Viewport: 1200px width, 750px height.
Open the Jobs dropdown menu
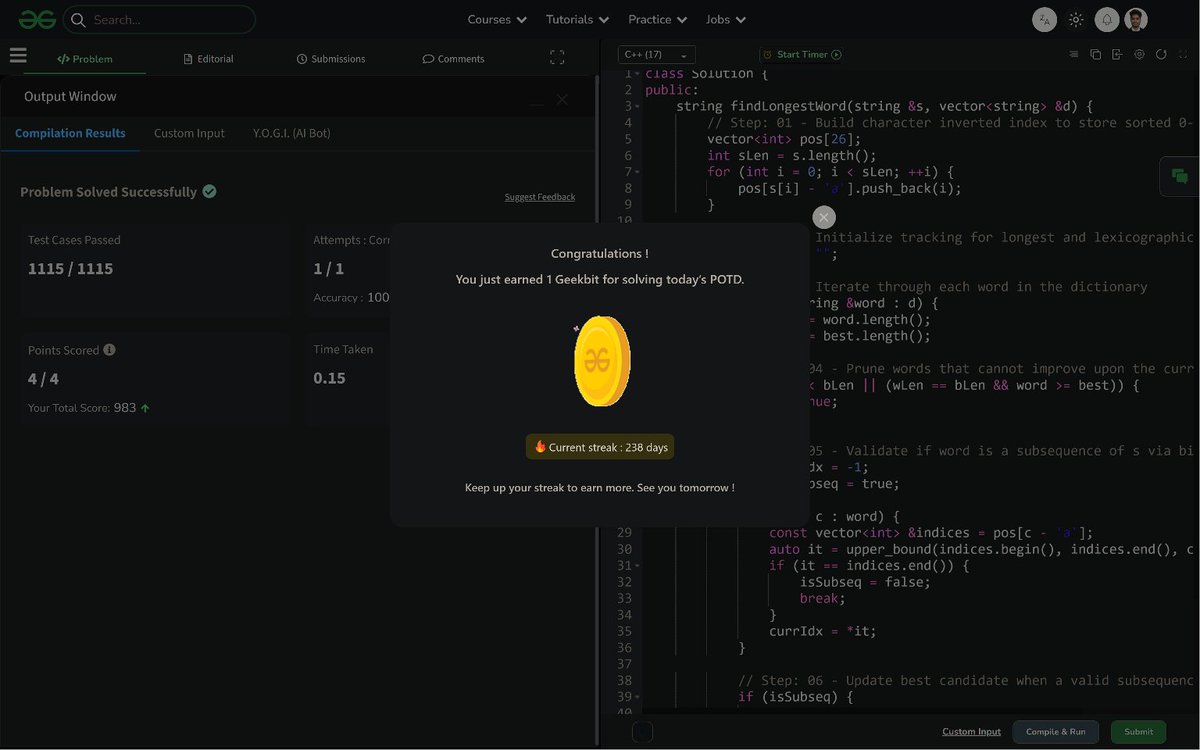[x=725, y=19]
